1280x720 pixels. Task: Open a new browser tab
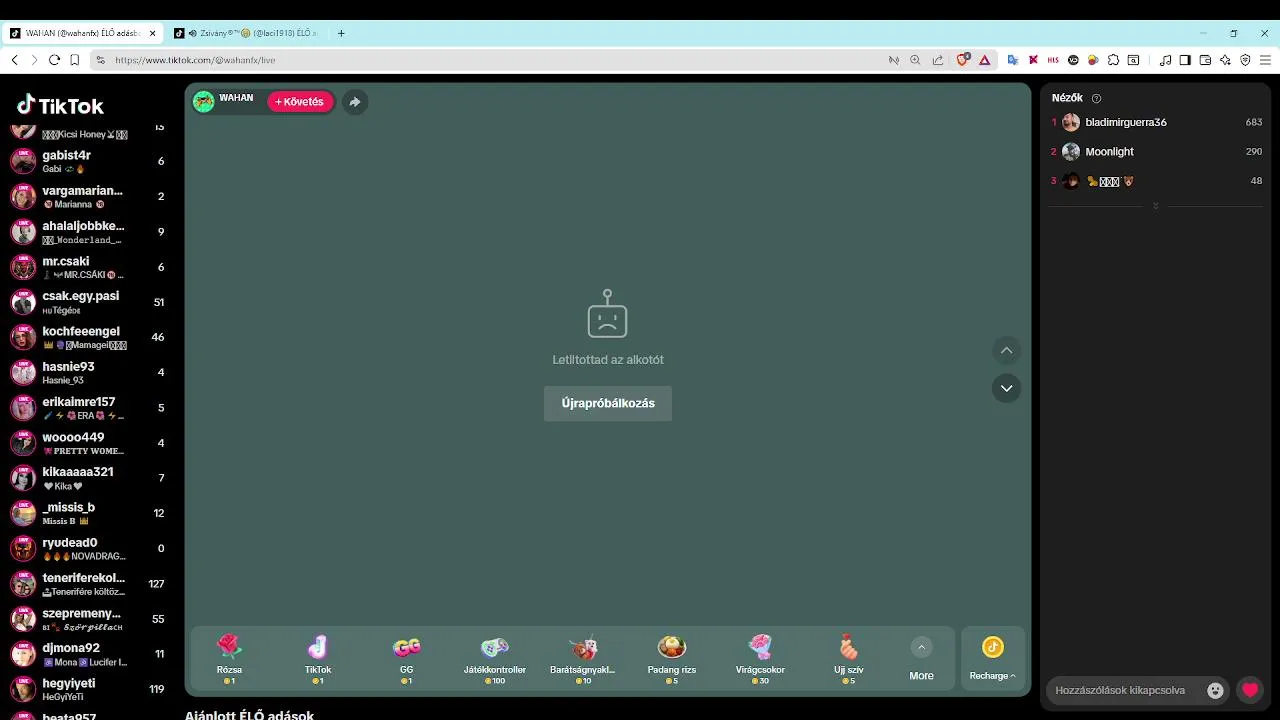pos(341,33)
